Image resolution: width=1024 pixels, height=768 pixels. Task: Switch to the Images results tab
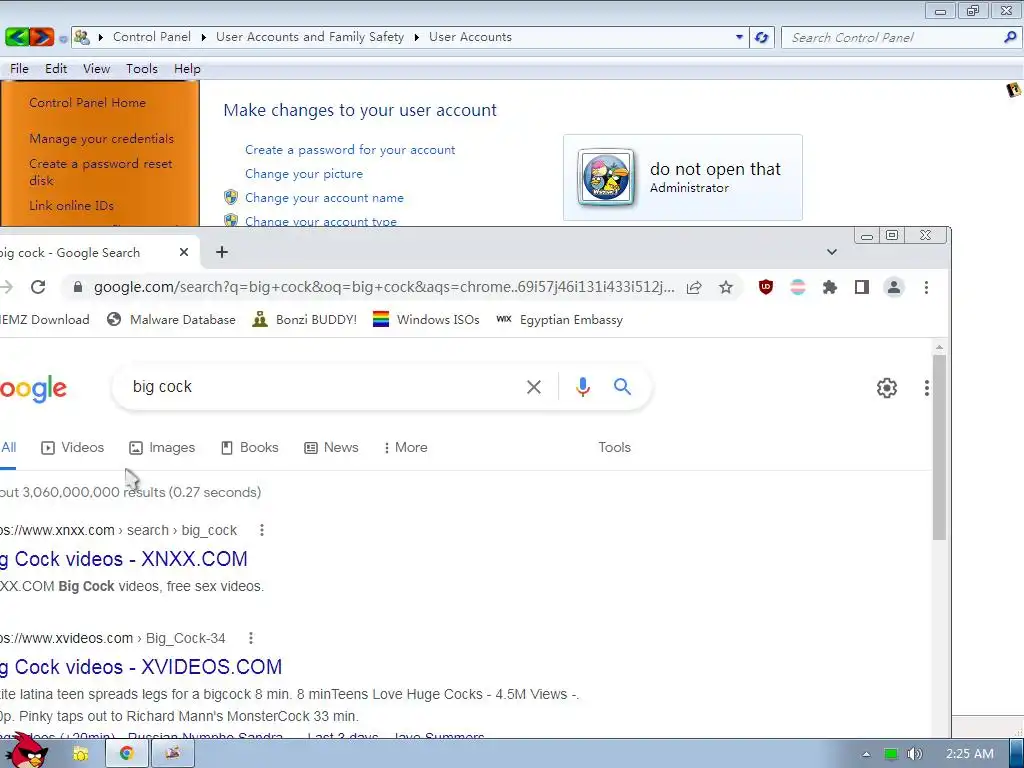point(162,448)
